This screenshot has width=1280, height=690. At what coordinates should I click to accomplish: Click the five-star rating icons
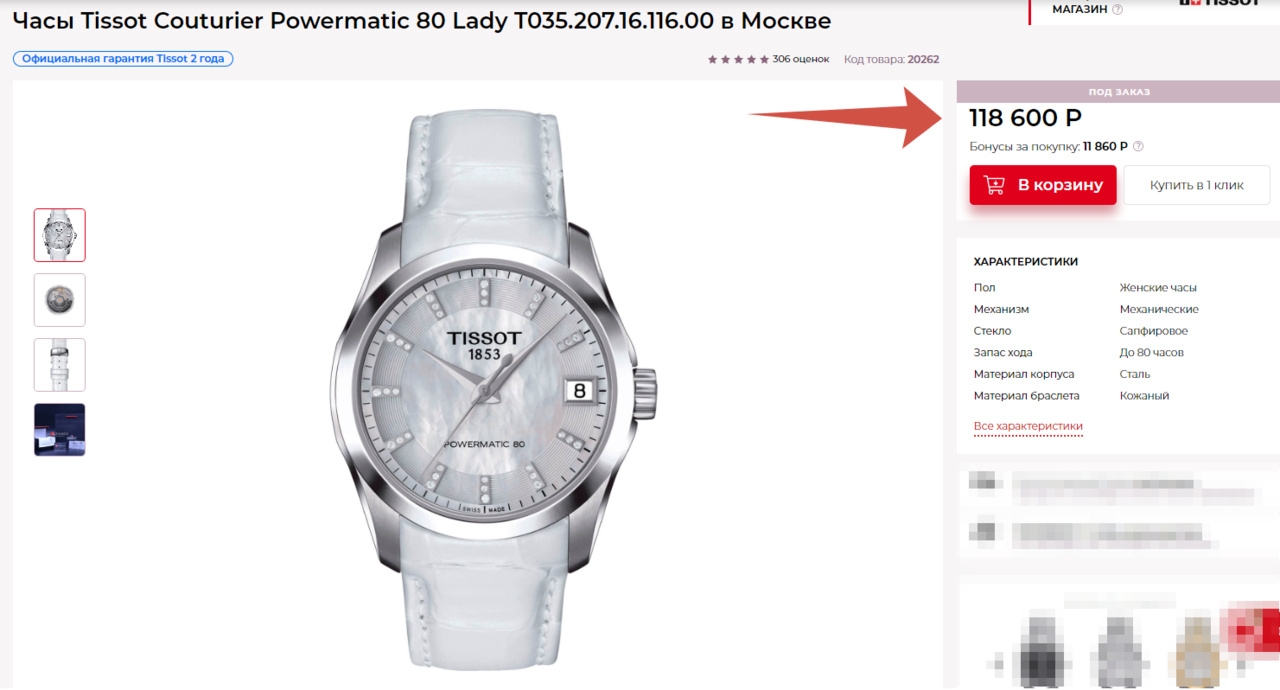[x=738, y=59]
